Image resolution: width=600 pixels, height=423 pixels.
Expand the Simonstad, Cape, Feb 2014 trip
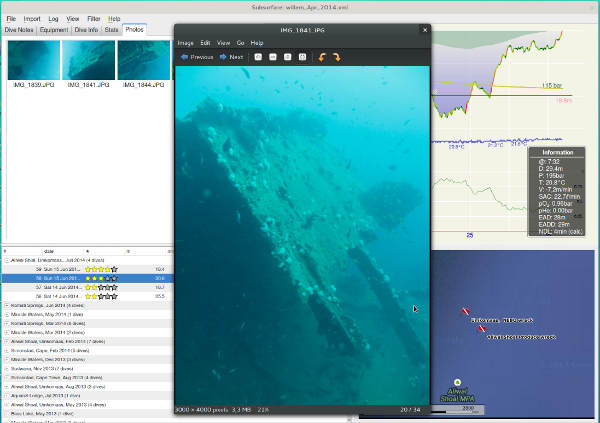[6, 351]
